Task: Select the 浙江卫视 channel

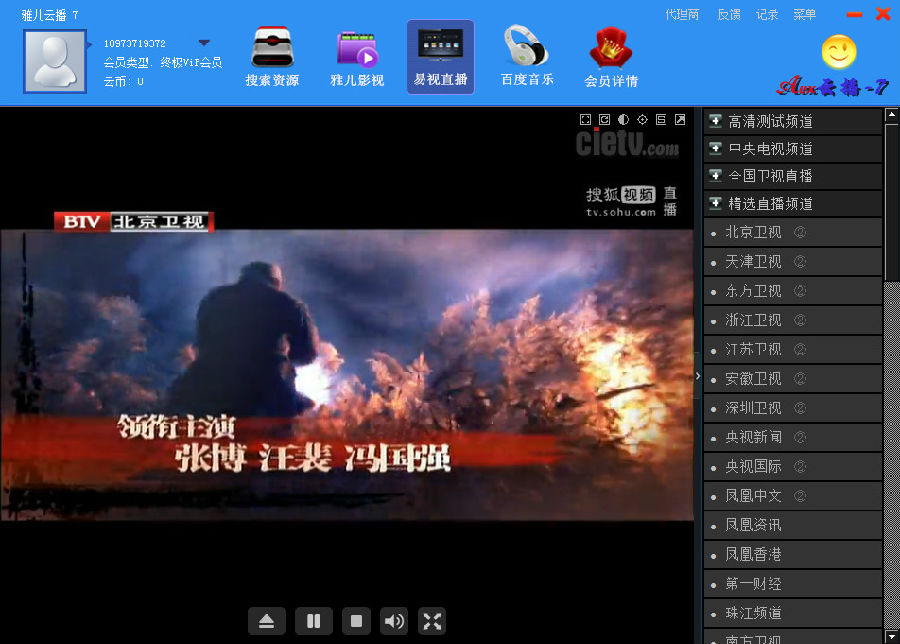Action: coord(793,320)
